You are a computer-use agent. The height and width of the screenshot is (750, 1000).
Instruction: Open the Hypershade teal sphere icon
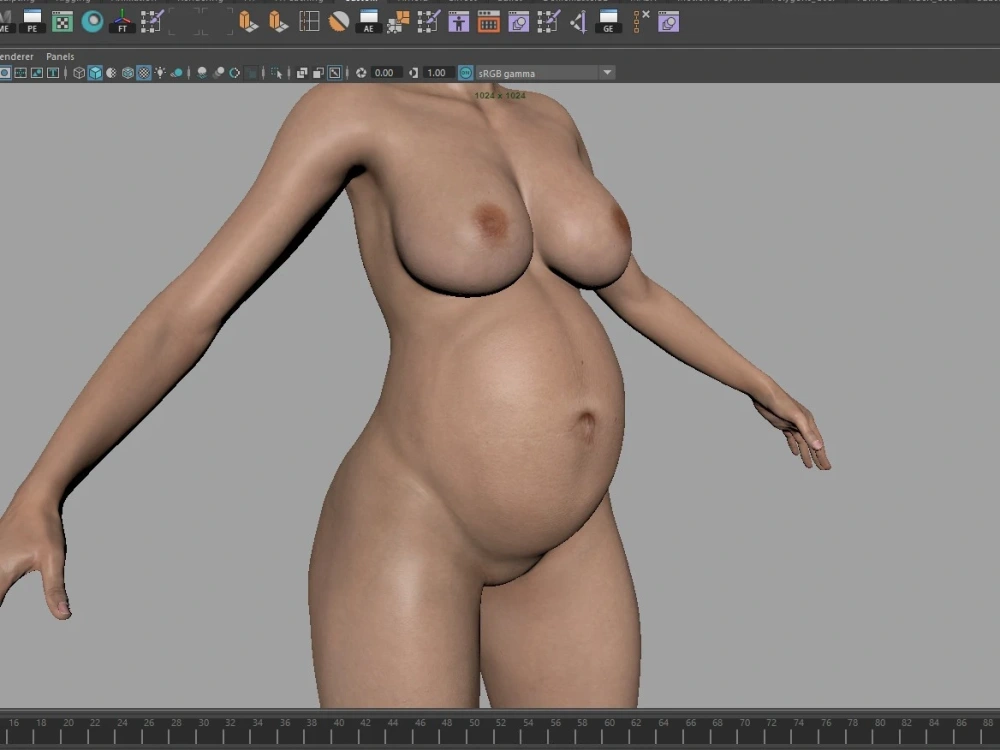tap(92, 22)
